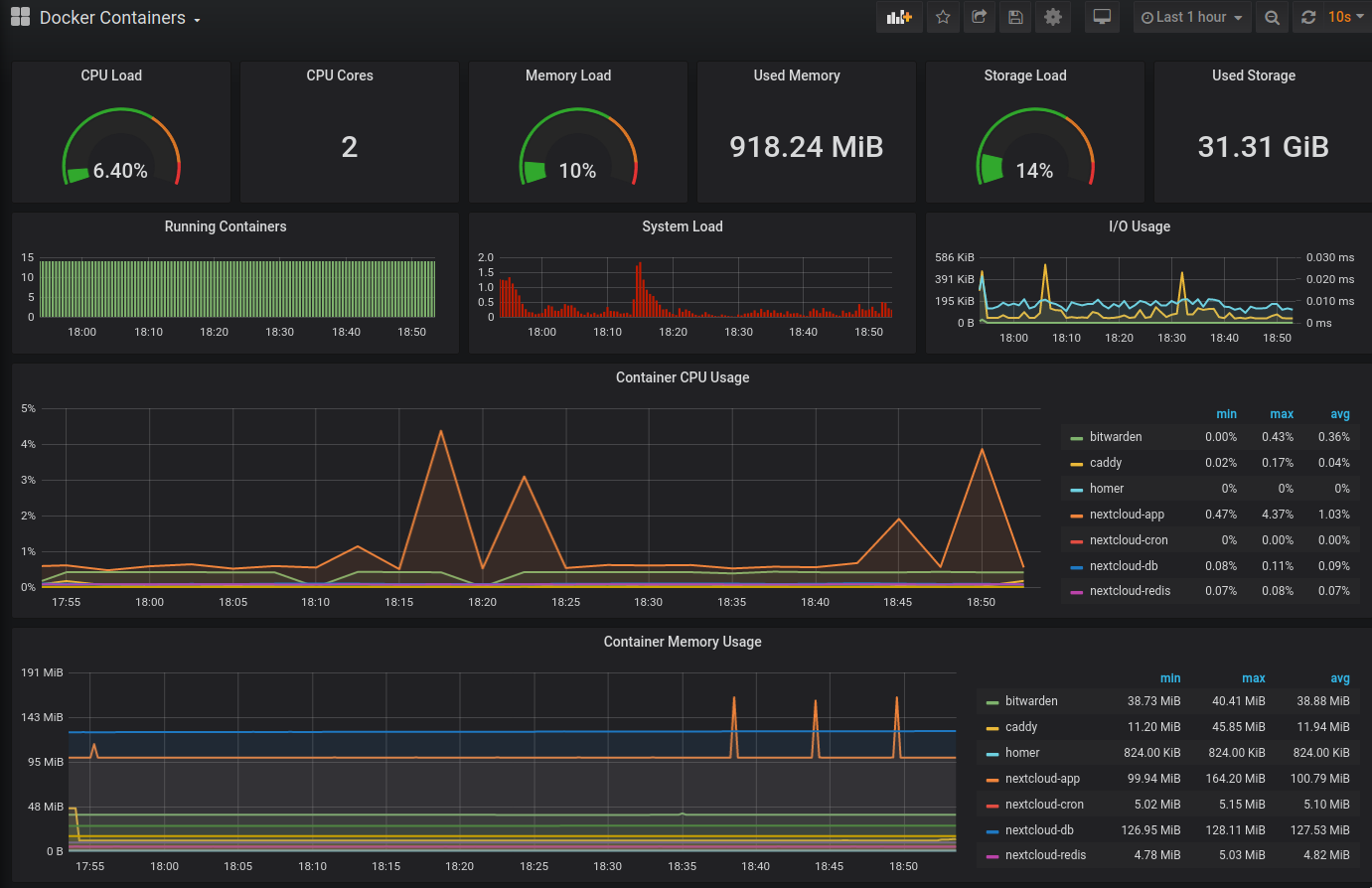
Task: Toggle homer series in CPU legend
Action: tap(1107, 489)
